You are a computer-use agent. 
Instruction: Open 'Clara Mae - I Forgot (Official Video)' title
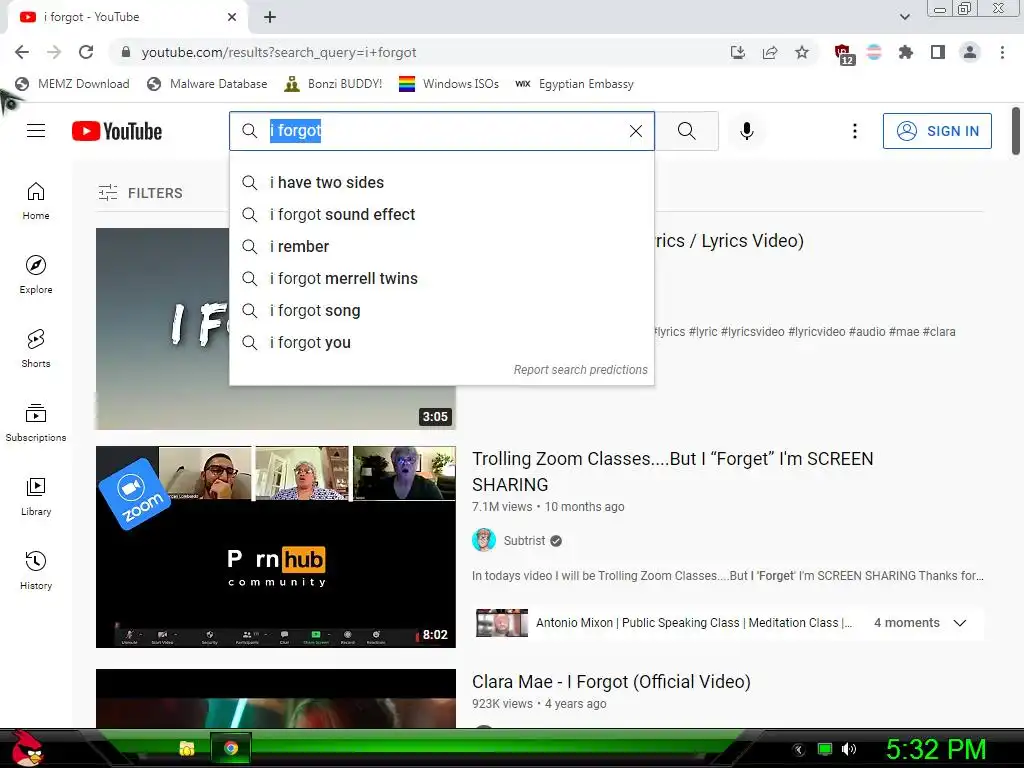click(x=611, y=682)
